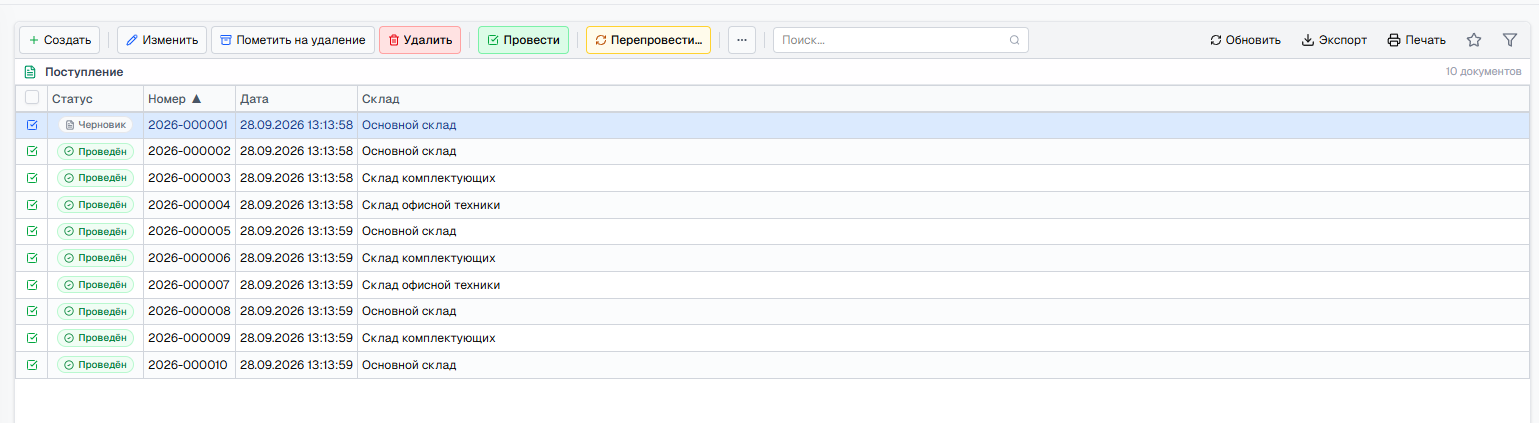Click Основной склад in row 2026-000008

pos(409,311)
